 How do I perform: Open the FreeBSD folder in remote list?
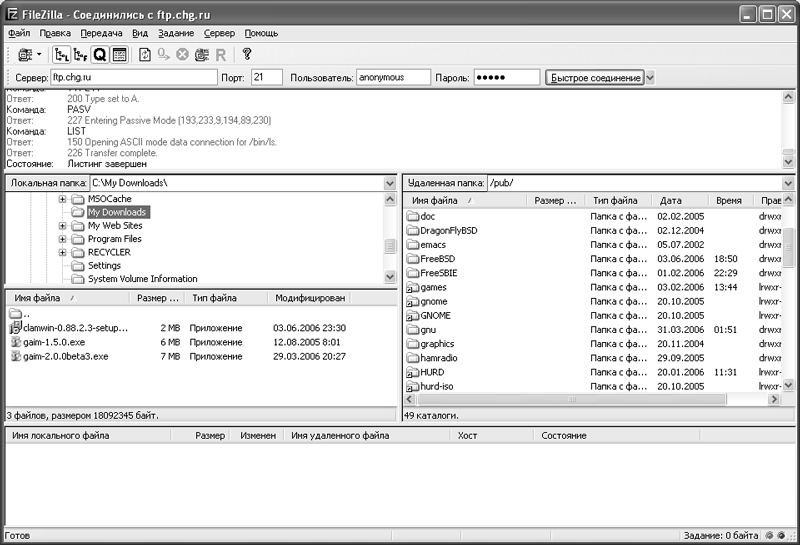(x=438, y=259)
